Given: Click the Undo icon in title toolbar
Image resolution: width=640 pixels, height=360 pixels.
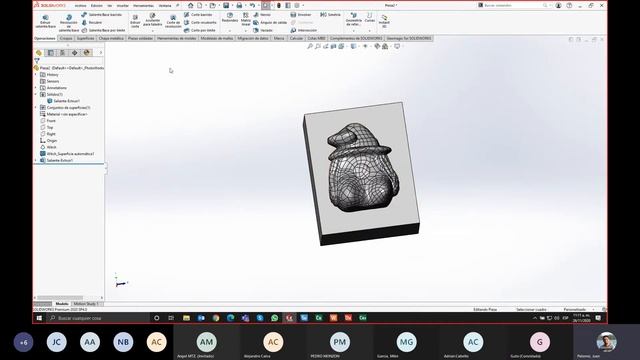Looking at the screenshot, I should pos(252,5).
